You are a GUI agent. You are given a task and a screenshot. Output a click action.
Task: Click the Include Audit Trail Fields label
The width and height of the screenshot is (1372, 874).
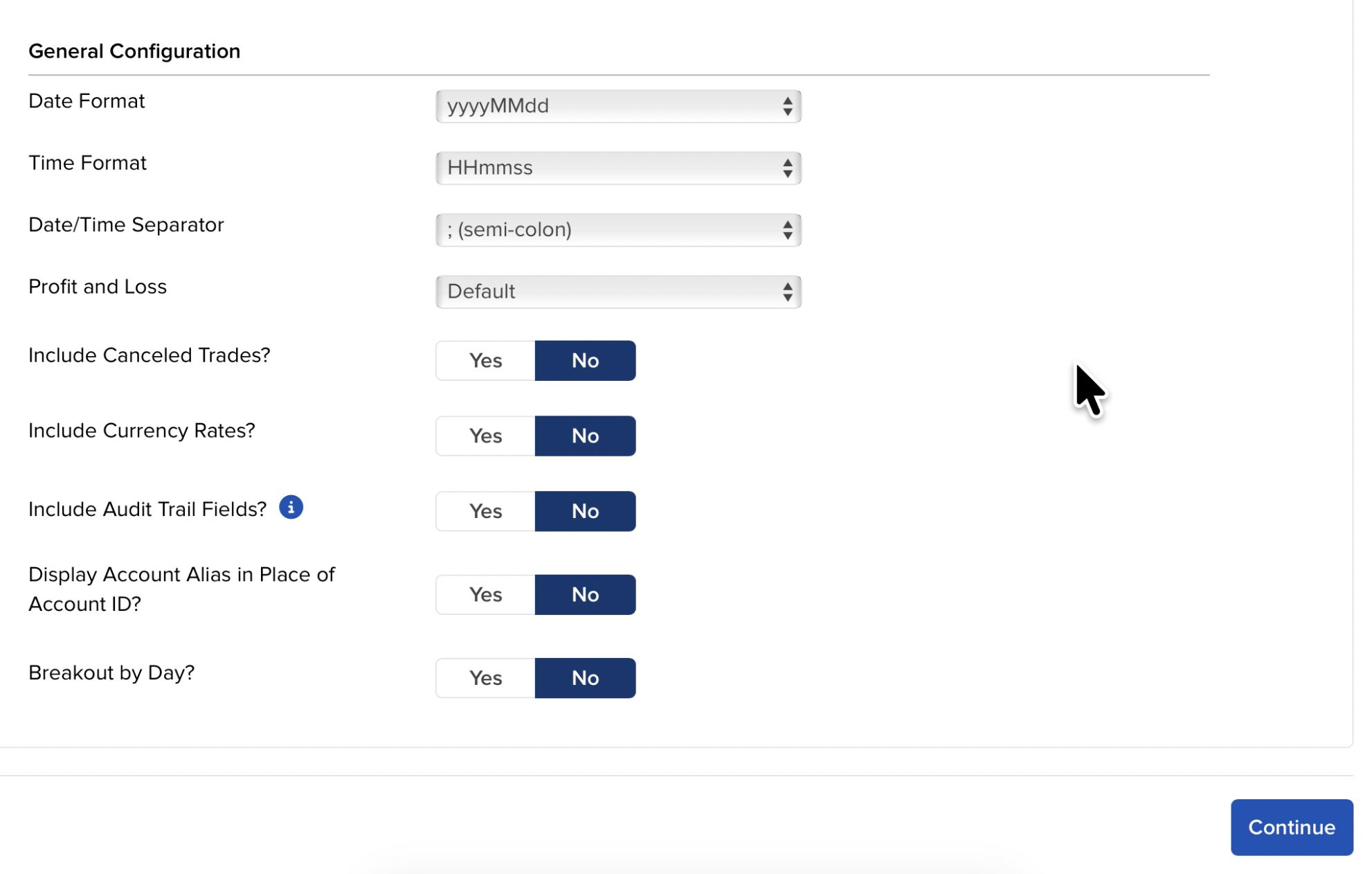click(147, 509)
